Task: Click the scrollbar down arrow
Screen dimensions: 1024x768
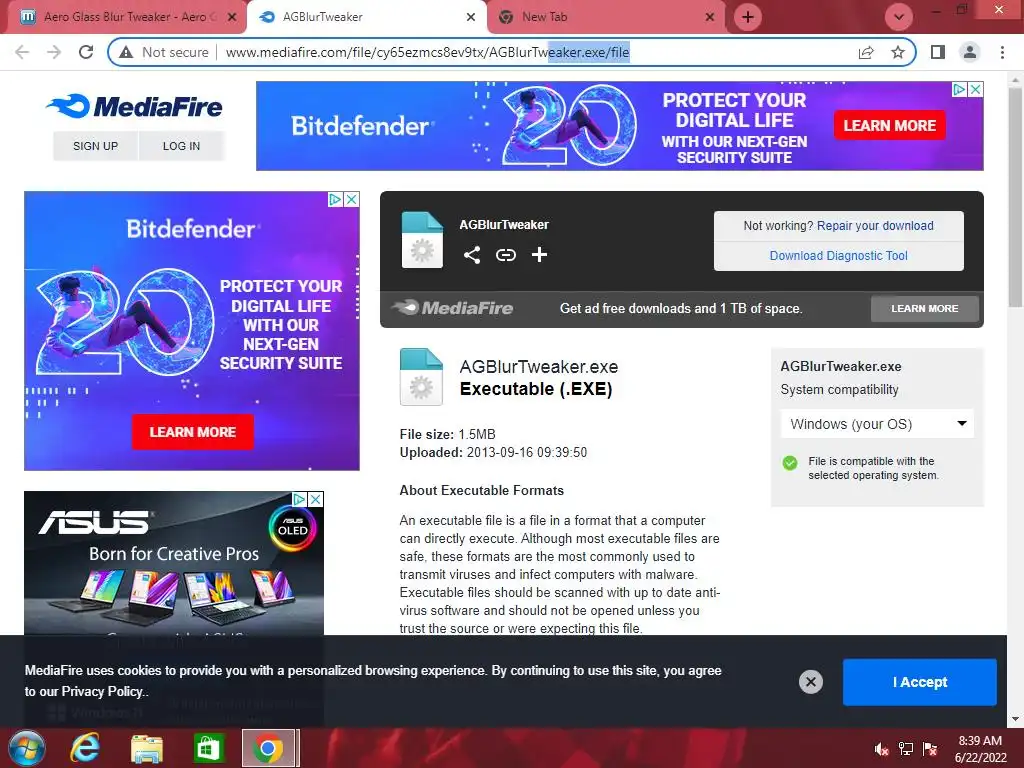Action: coord(1015,719)
